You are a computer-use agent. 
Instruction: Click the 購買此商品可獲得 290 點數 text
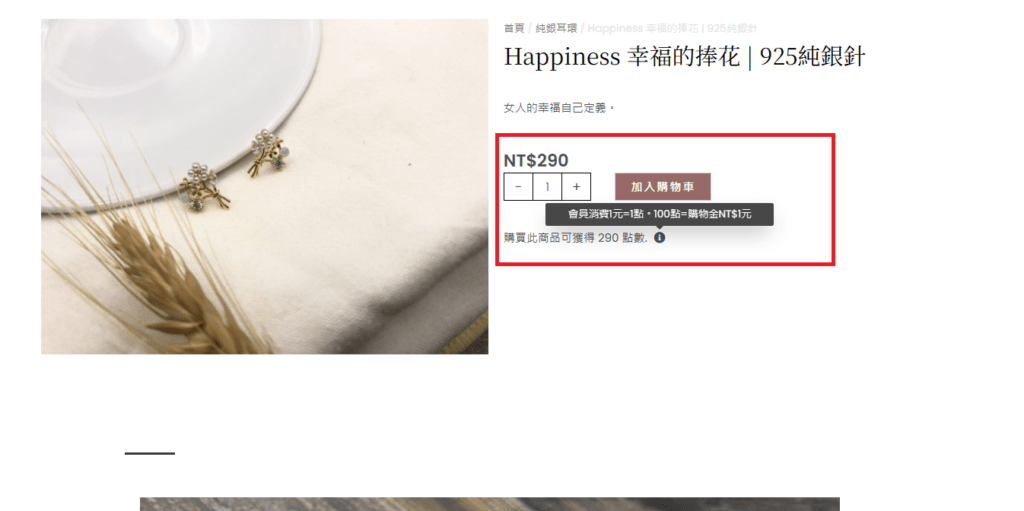(575, 238)
